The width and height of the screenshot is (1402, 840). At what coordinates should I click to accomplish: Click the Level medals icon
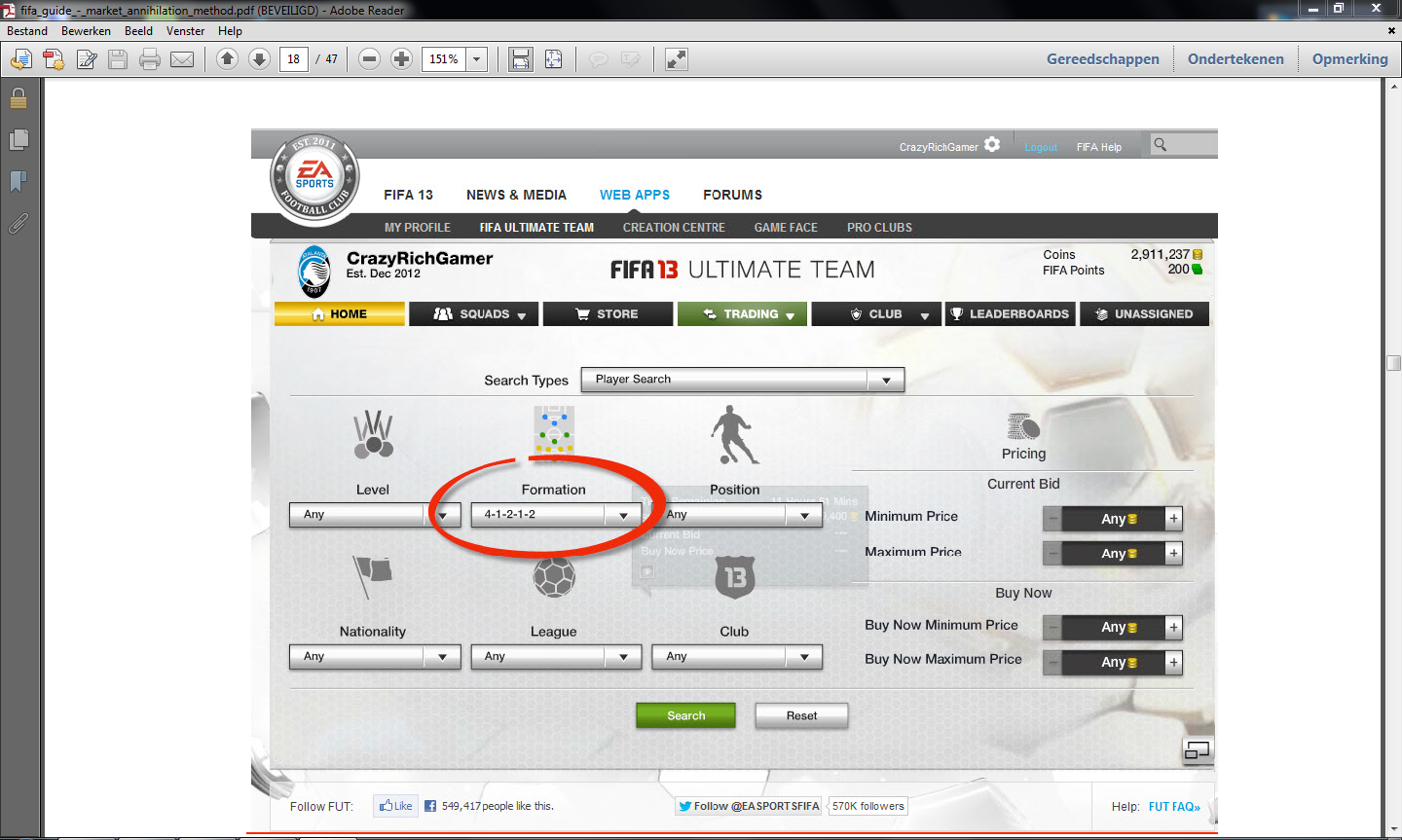click(x=373, y=434)
